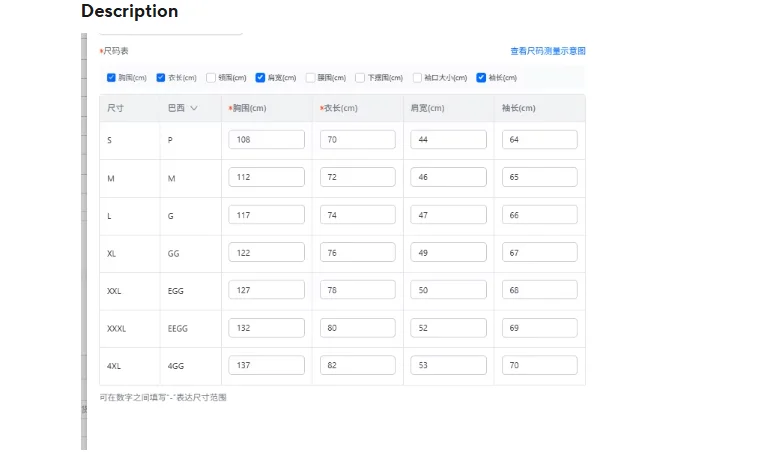Edit length field in the S row

pyautogui.click(x=358, y=139)
